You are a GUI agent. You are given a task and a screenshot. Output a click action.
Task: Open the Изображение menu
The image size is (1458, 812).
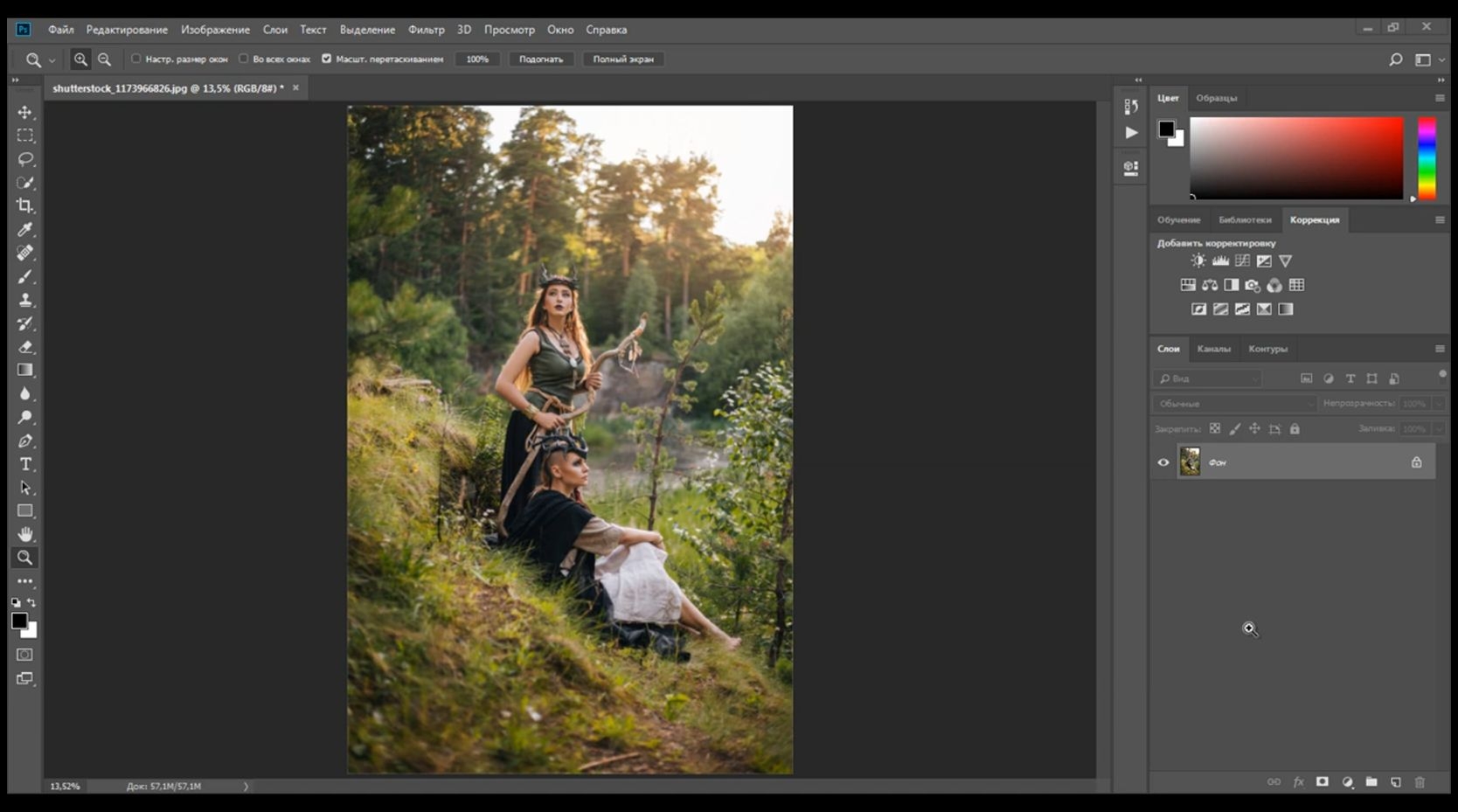point(215,30)
